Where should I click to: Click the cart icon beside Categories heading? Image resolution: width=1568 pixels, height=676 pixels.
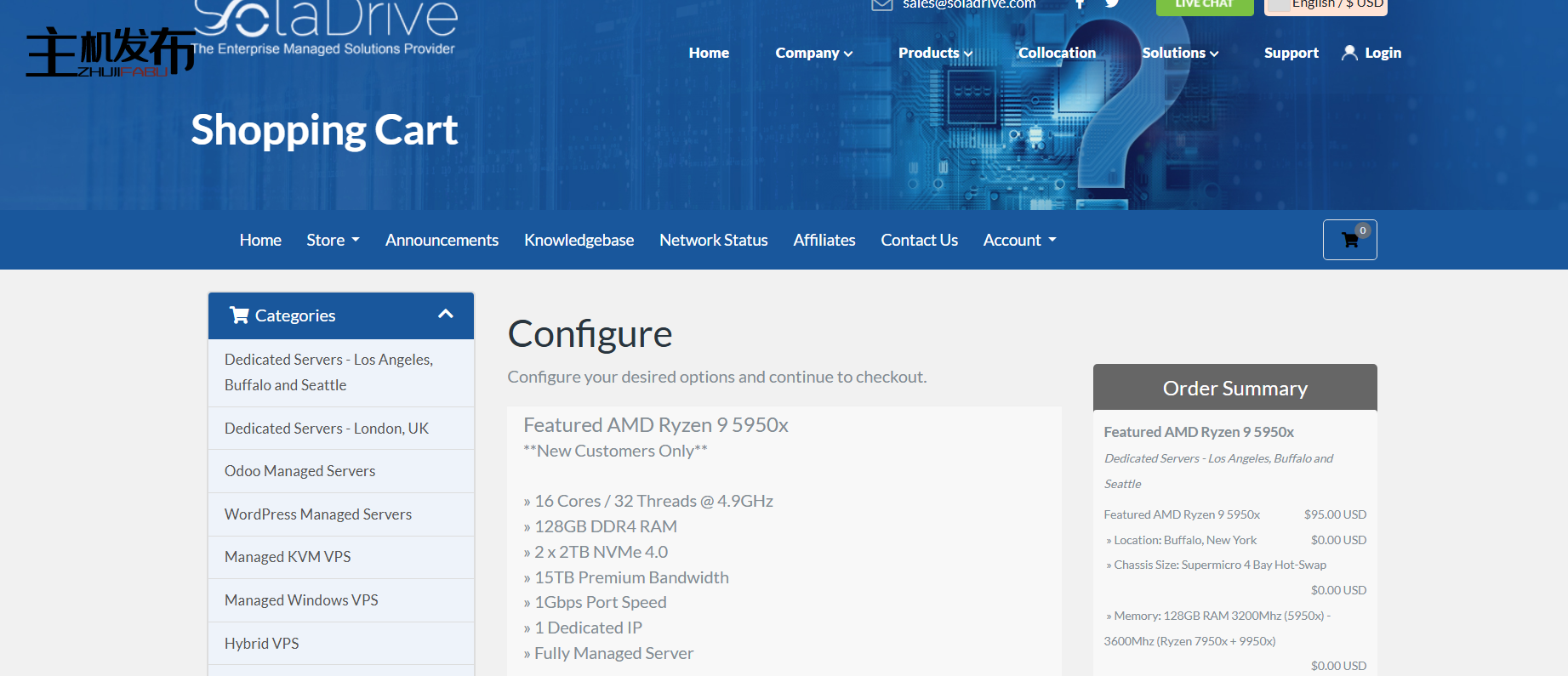(x=239, y=315)
